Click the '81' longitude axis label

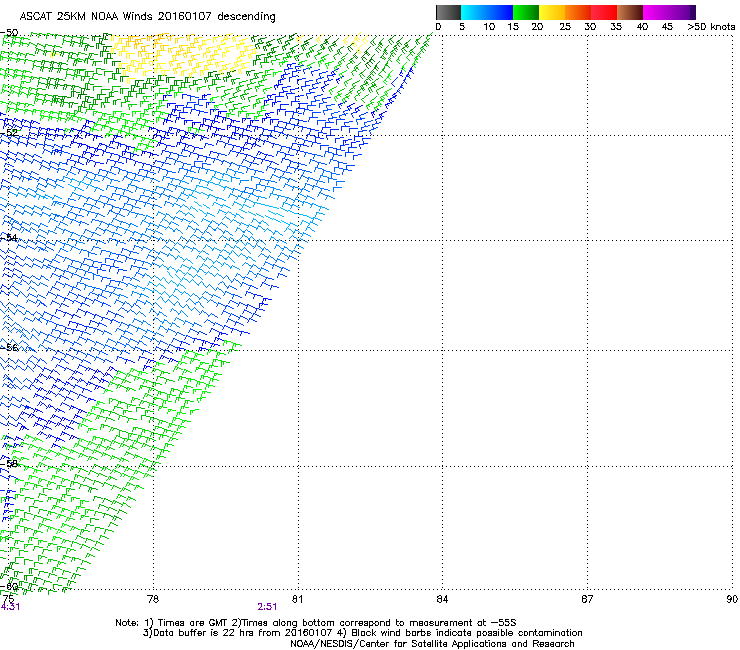[x=297, y=599]
